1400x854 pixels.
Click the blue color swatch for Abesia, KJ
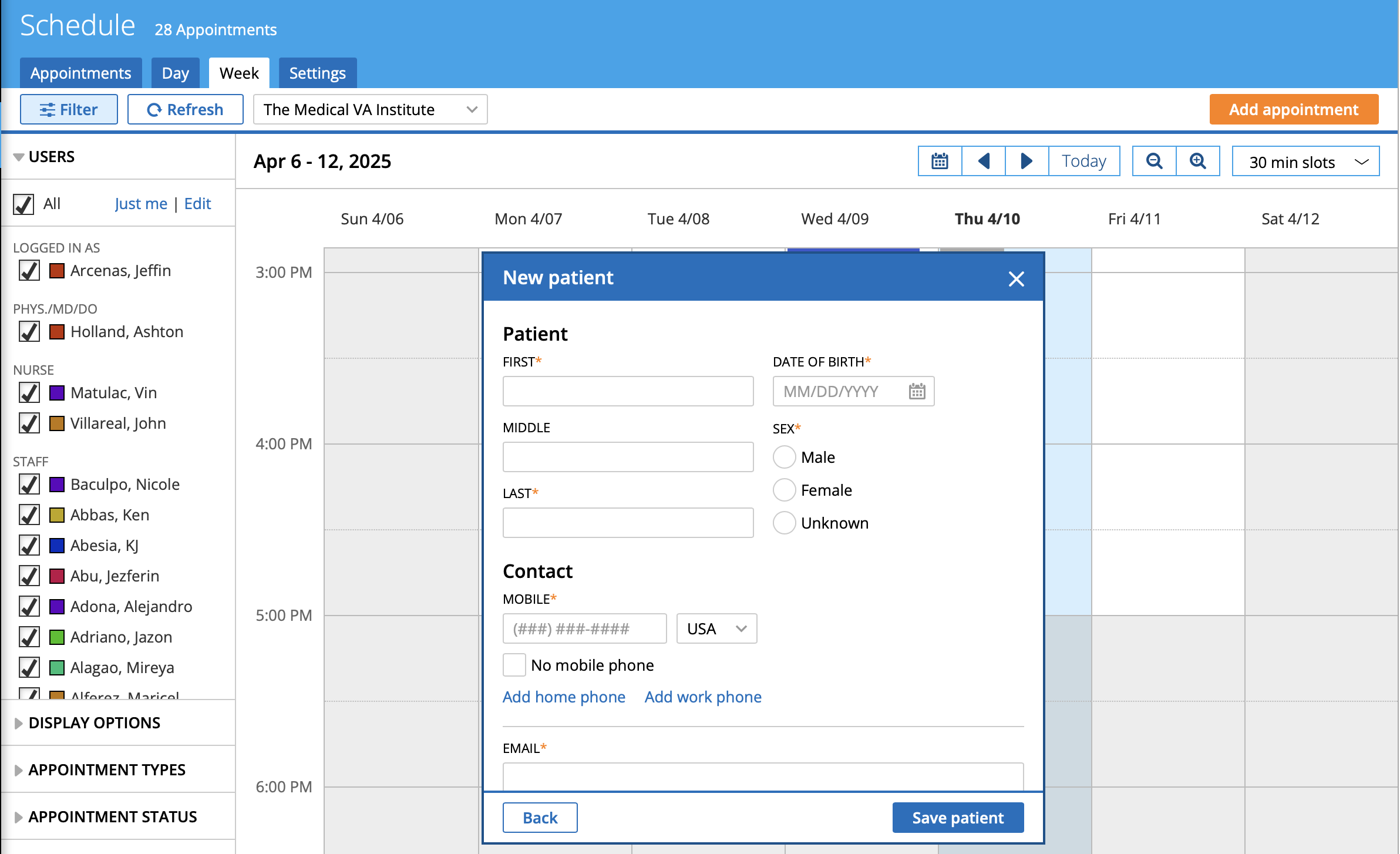[x=57, y=545]
